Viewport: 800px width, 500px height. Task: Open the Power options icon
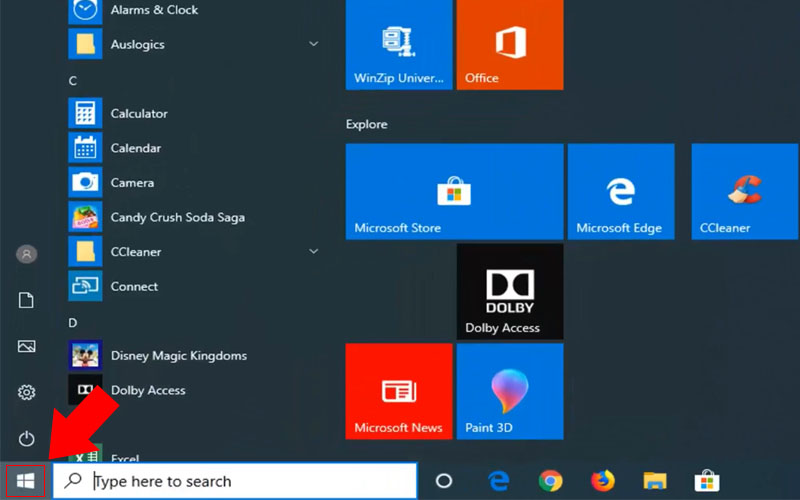27,439
